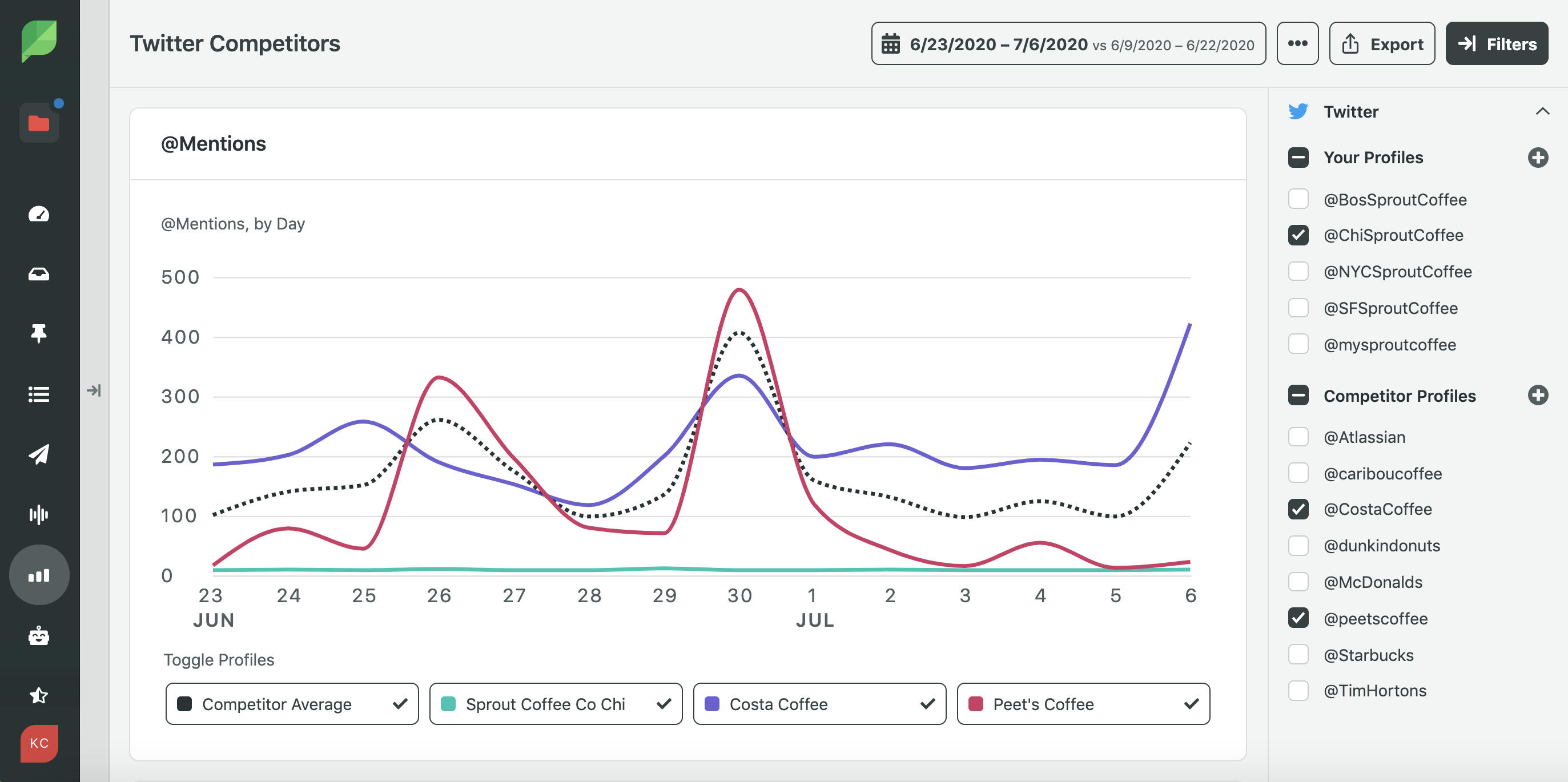Check the @Starbucks checkbox
The width and height of the screenshot is (1568, 782).
tap(1298, 655)
